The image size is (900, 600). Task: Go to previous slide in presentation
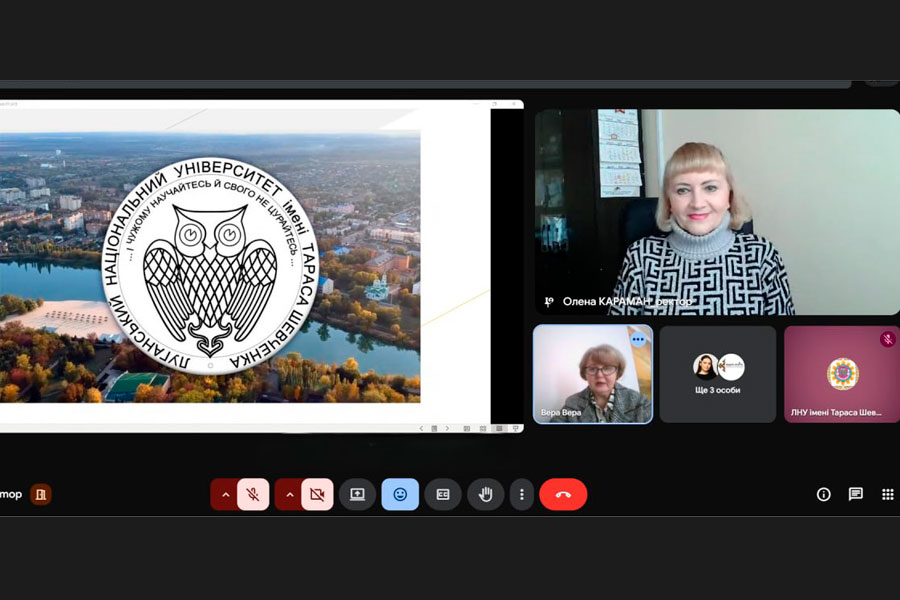tap(421, 428)
